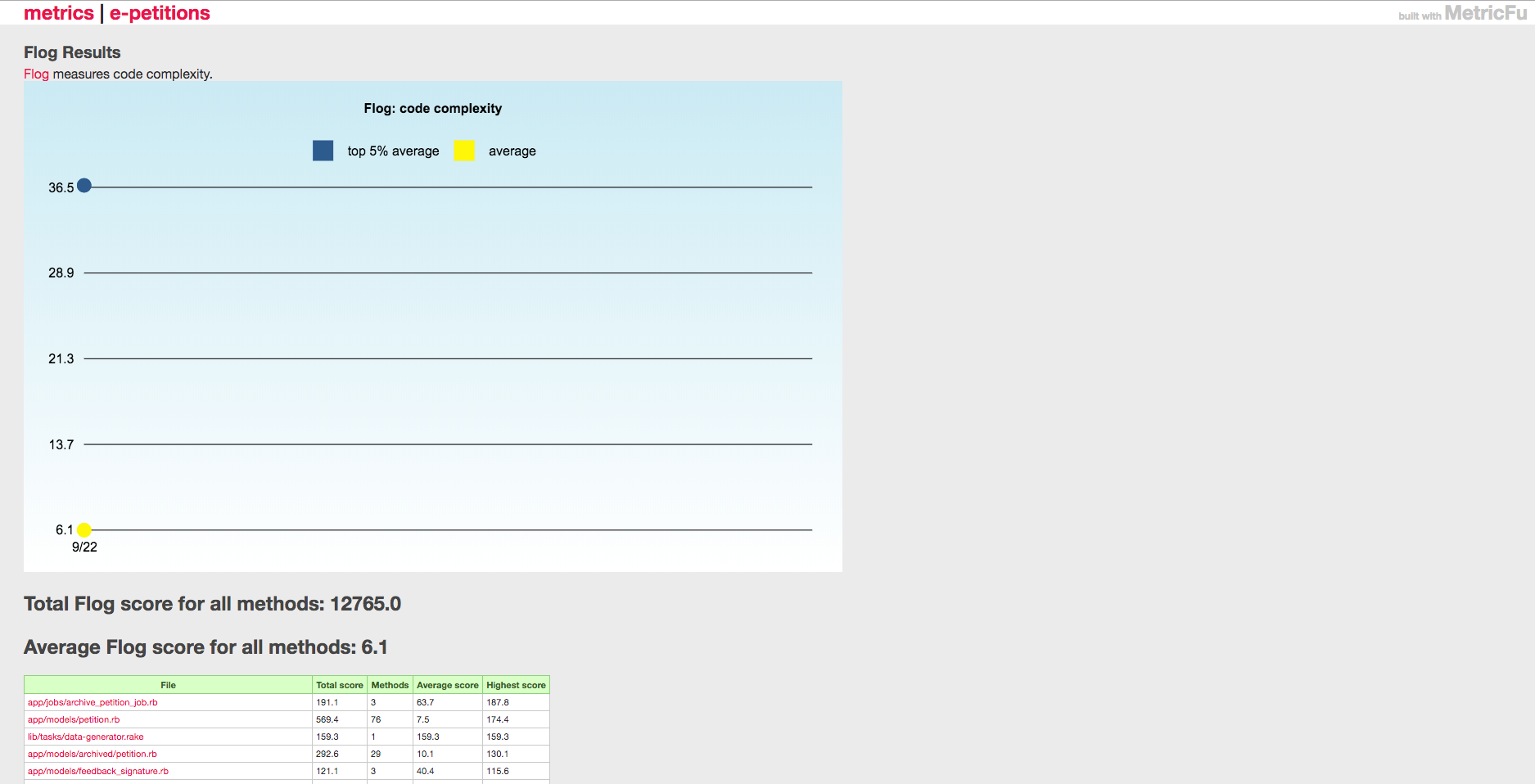The image size is (1535, 784).
Task: Select the yellow 6.1 data point
Action: pyautogui.click(x=84, y=530)
